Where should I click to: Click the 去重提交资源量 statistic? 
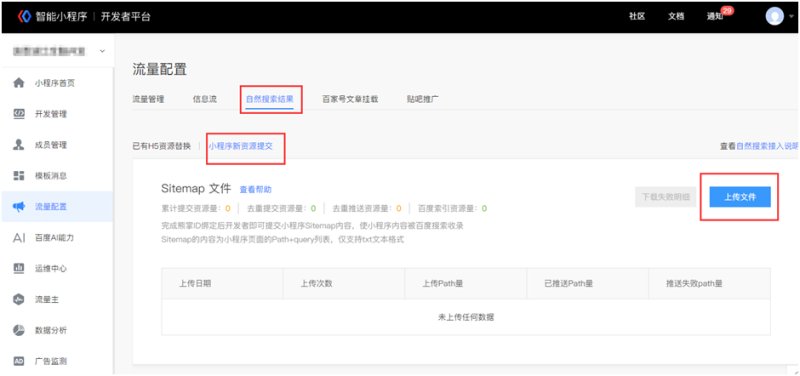(282, 209)
